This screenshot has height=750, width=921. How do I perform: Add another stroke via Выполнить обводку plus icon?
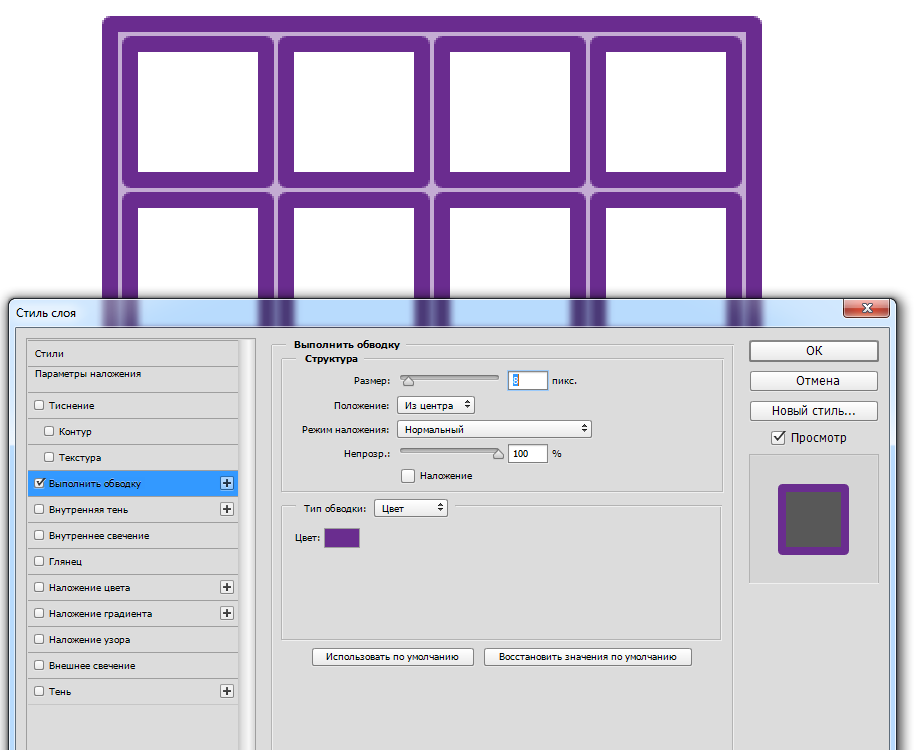(227, 483)
